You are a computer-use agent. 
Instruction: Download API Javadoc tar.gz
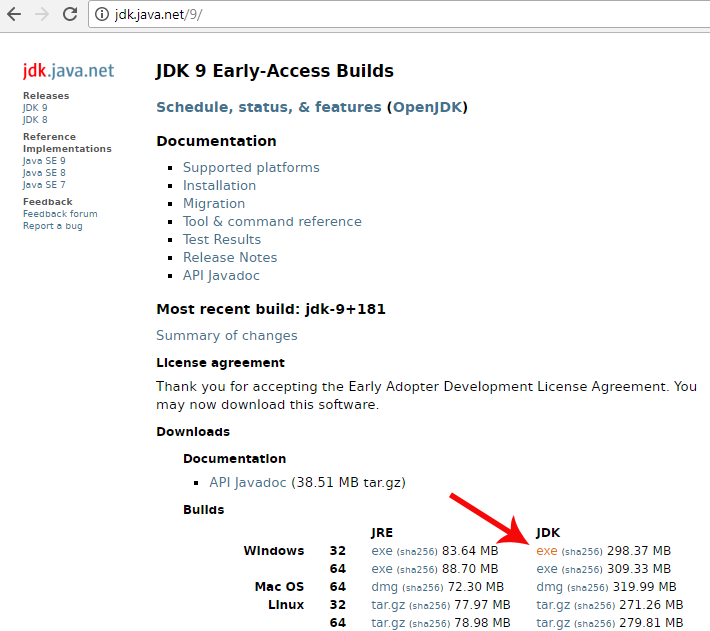[x=248, y=483]
